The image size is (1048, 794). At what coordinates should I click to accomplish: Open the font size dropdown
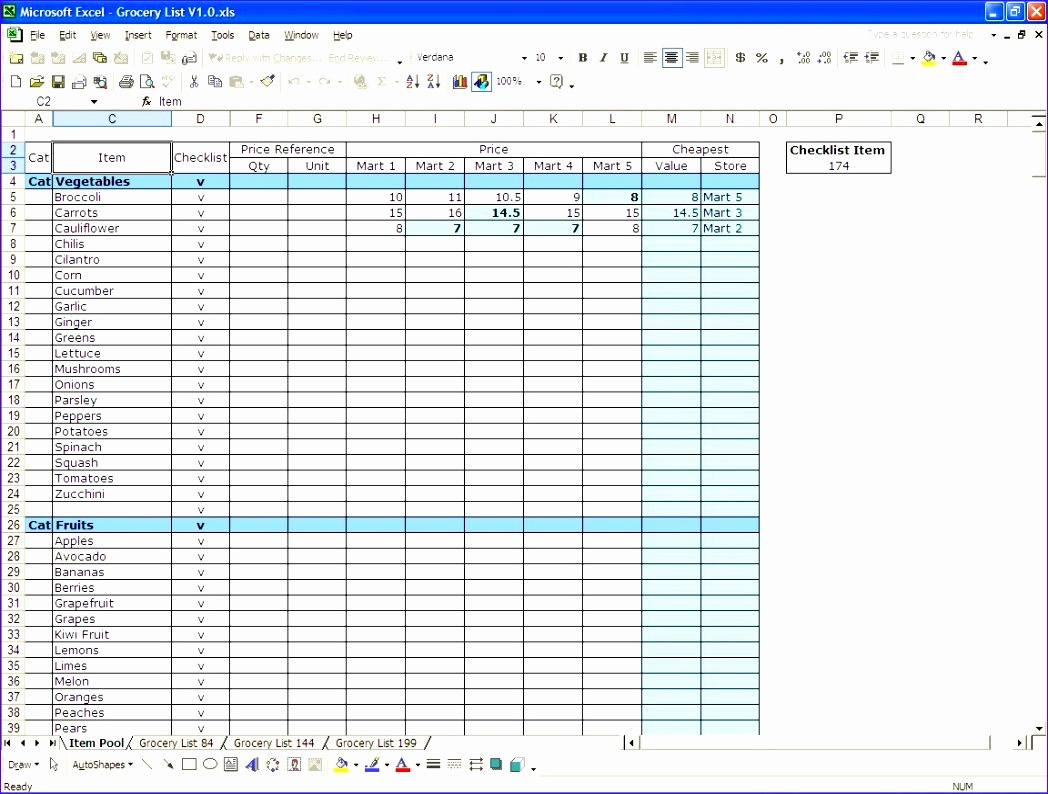[560, 58]
